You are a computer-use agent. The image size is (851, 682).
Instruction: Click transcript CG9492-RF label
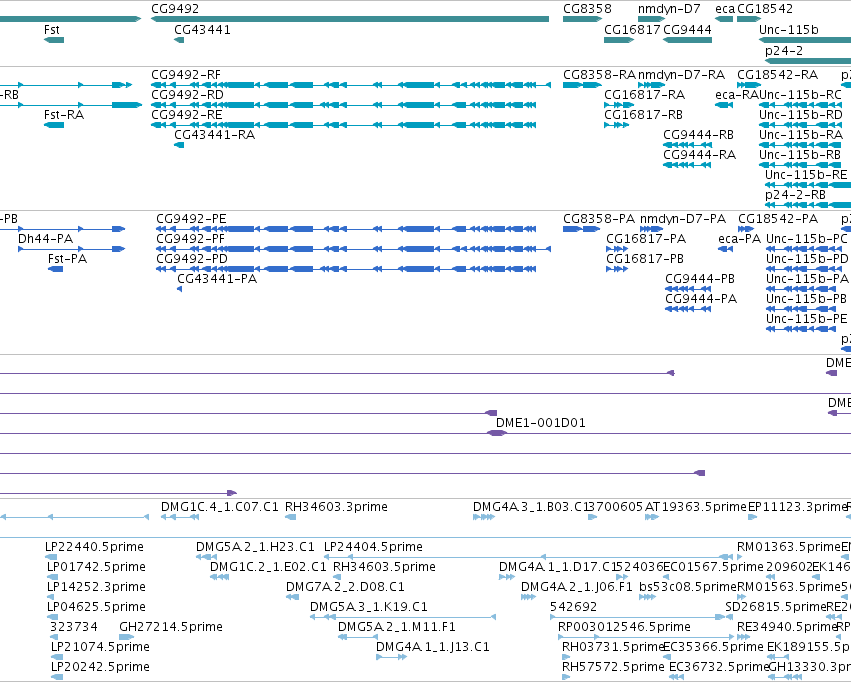coord(186,75)
